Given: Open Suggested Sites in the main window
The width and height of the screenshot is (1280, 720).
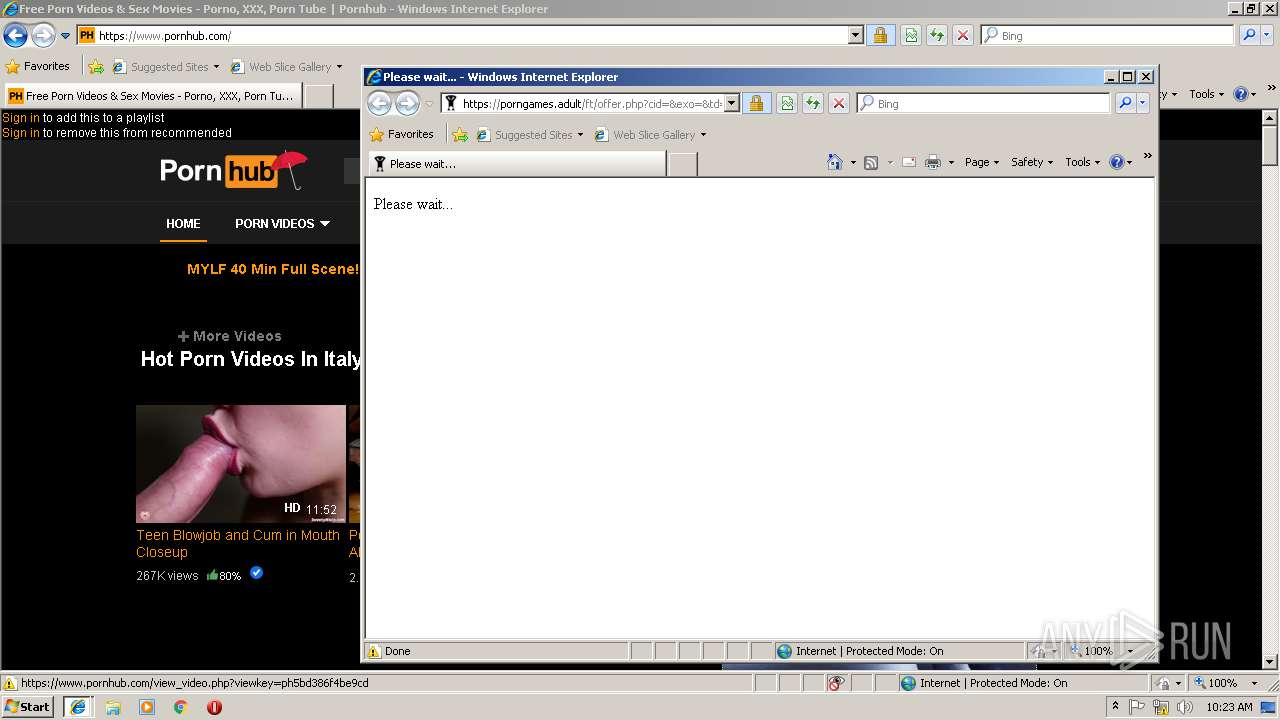Looking at the screenshot, I should tap(165, 67).
